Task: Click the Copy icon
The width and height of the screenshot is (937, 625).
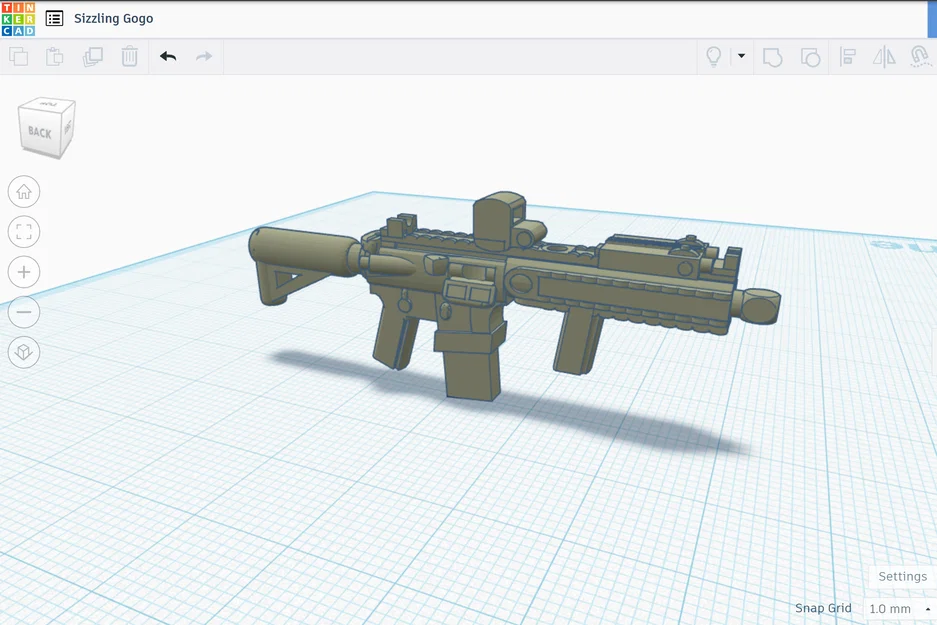Action: (x=18, y=57)
